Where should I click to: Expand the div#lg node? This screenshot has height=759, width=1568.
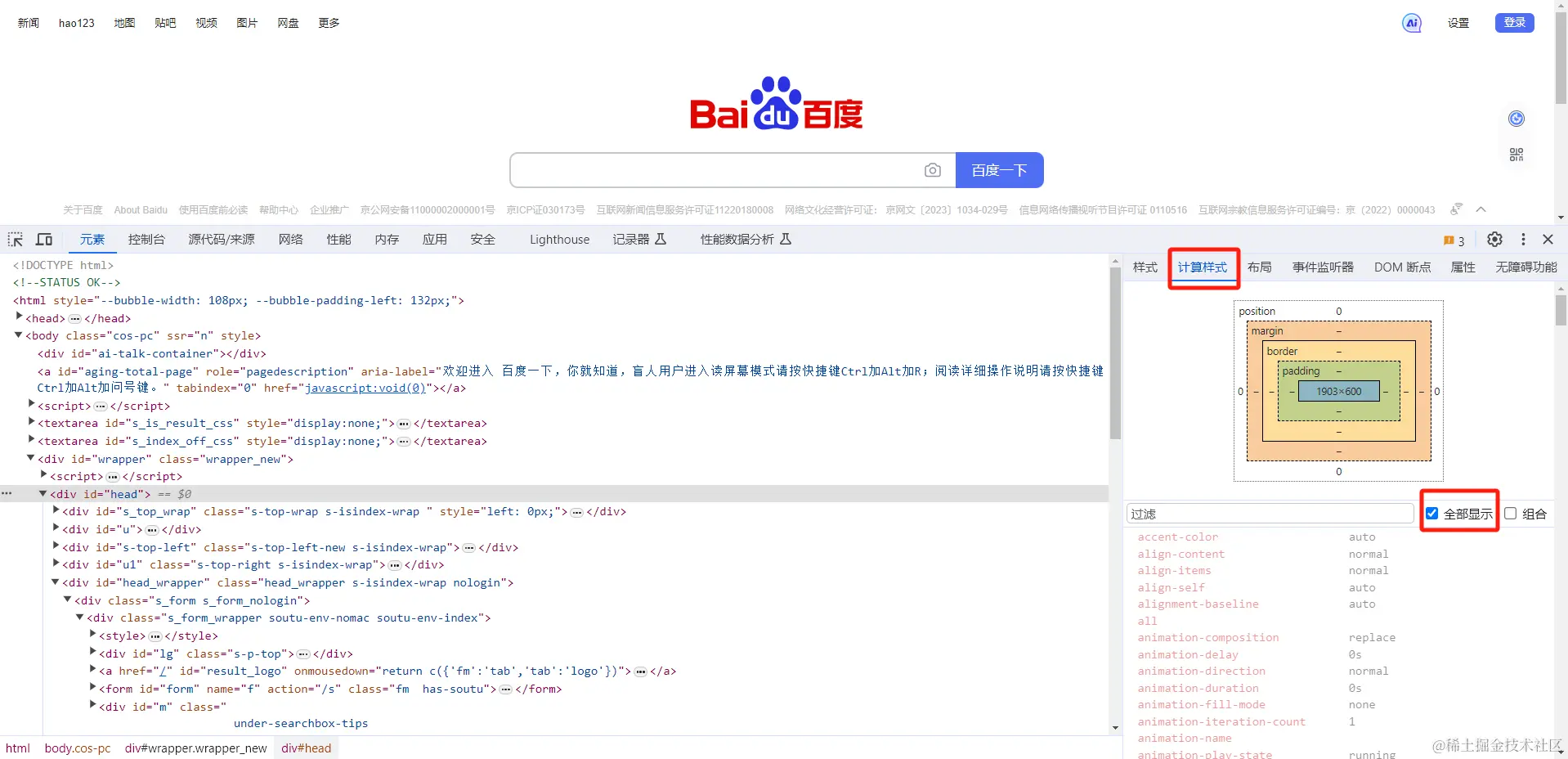pos(92,653)
